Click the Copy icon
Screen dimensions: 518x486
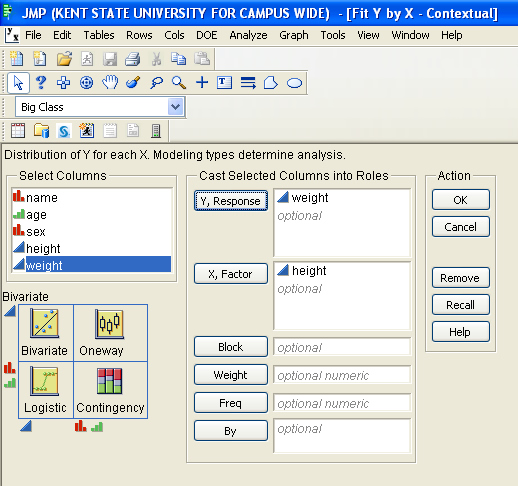coord(179,59)
